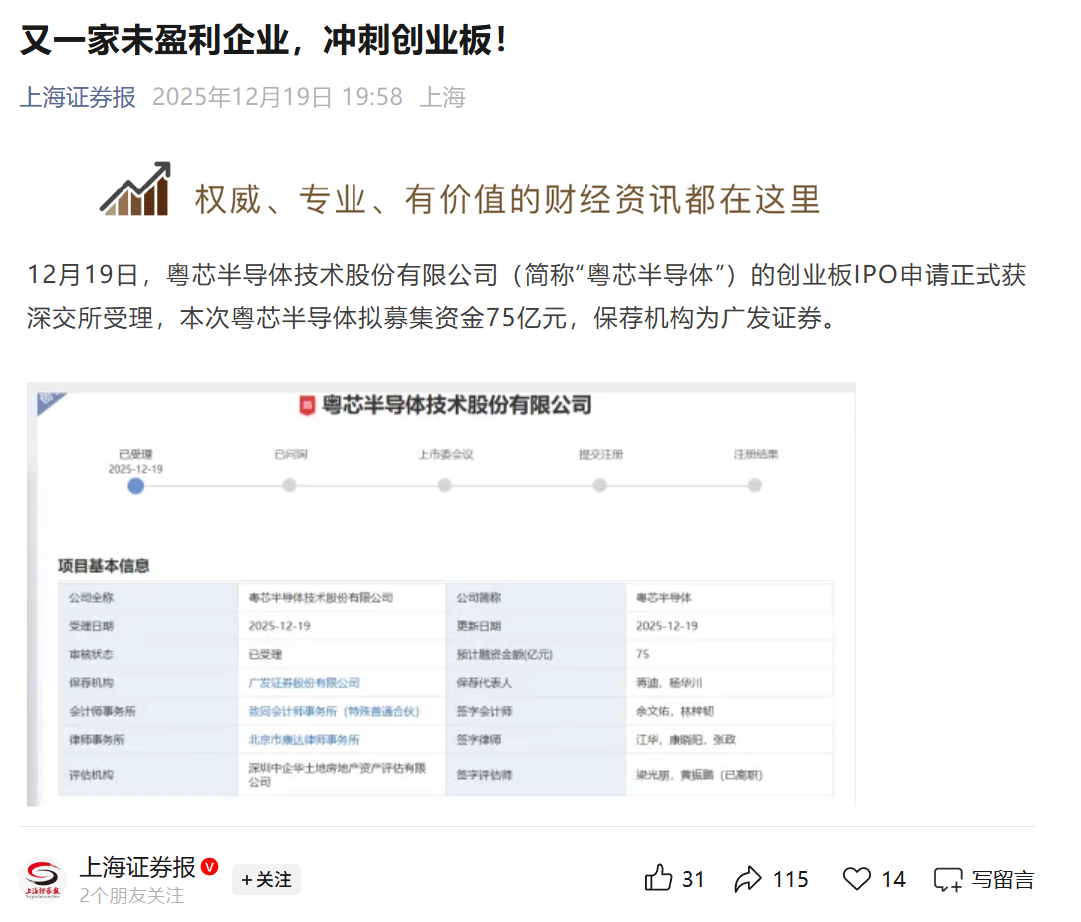Viewport: 1081px width, 922px height.
Task: Click the 律师事务所 table label
Action: click(97, 739)
